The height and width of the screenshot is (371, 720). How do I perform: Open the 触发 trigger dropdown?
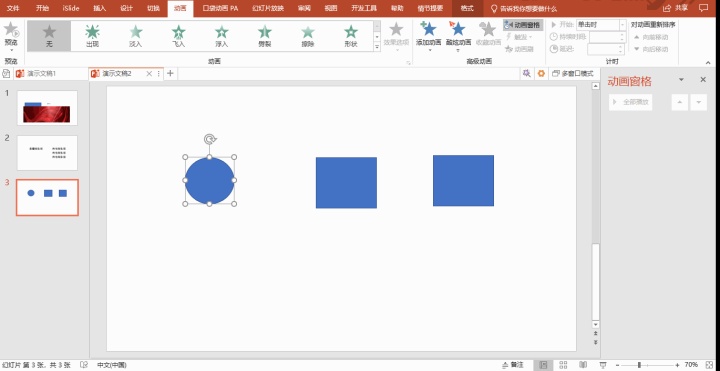(x=519, y=37)
